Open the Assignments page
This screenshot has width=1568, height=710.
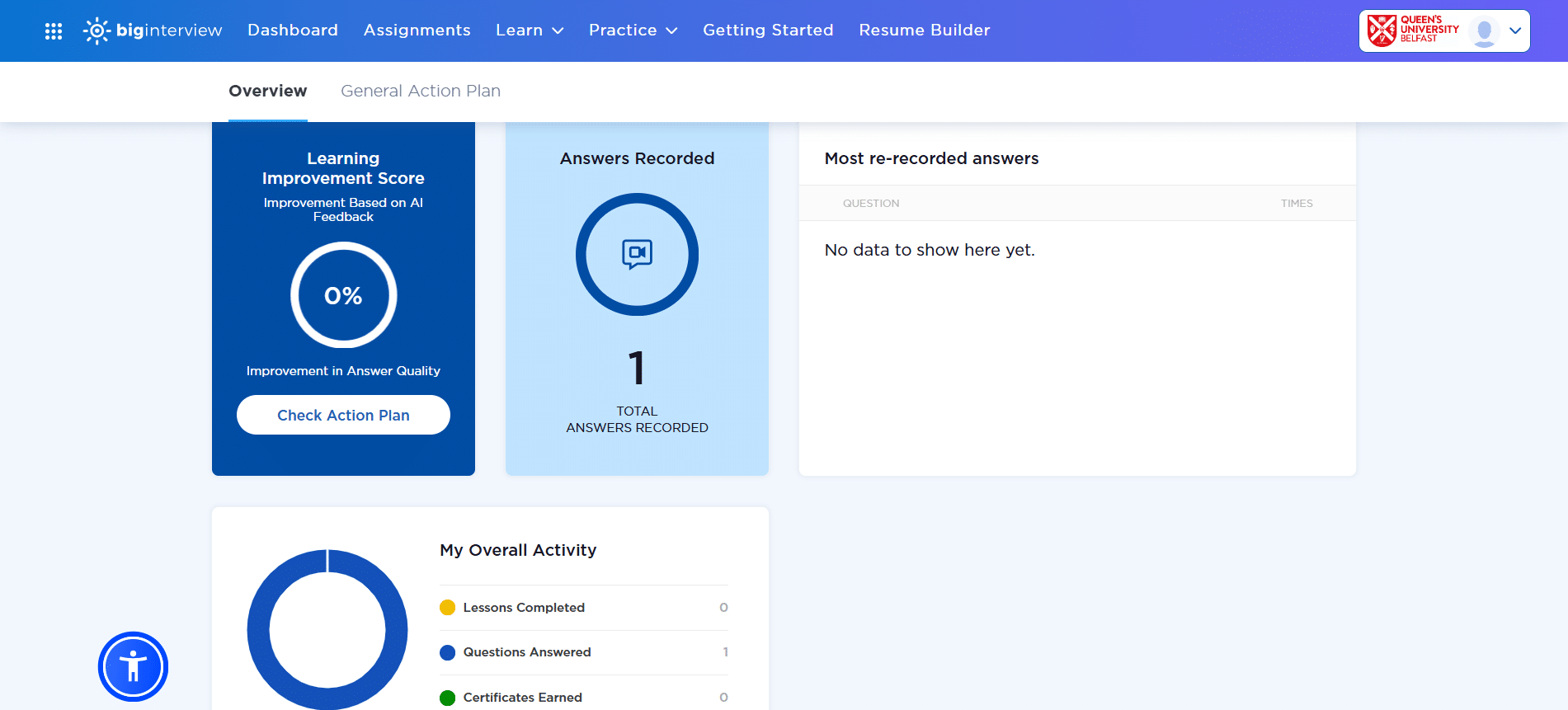[417, 31]
